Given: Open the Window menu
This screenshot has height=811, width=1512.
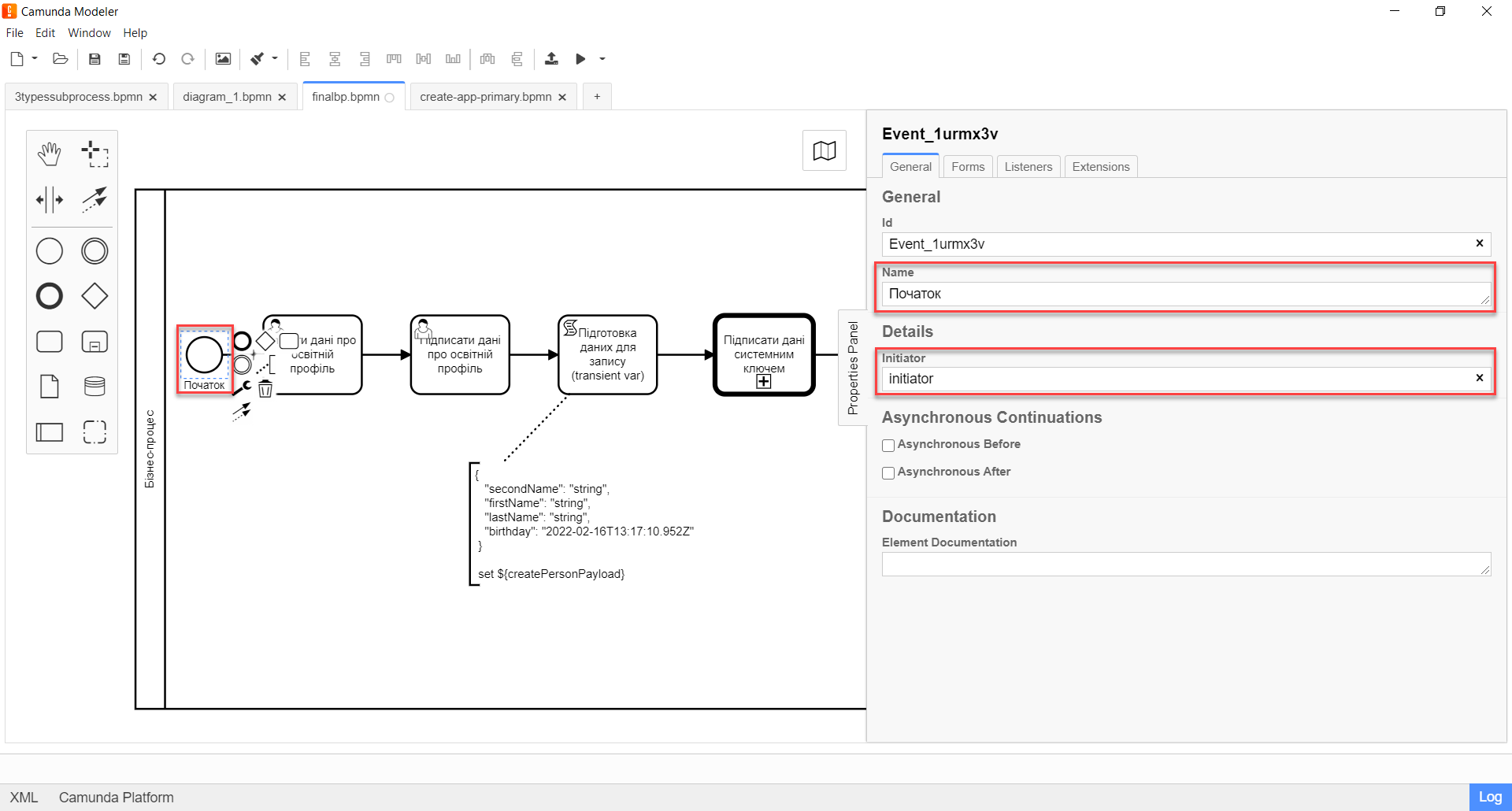Looking at the screenshot, I should point(89,33).
